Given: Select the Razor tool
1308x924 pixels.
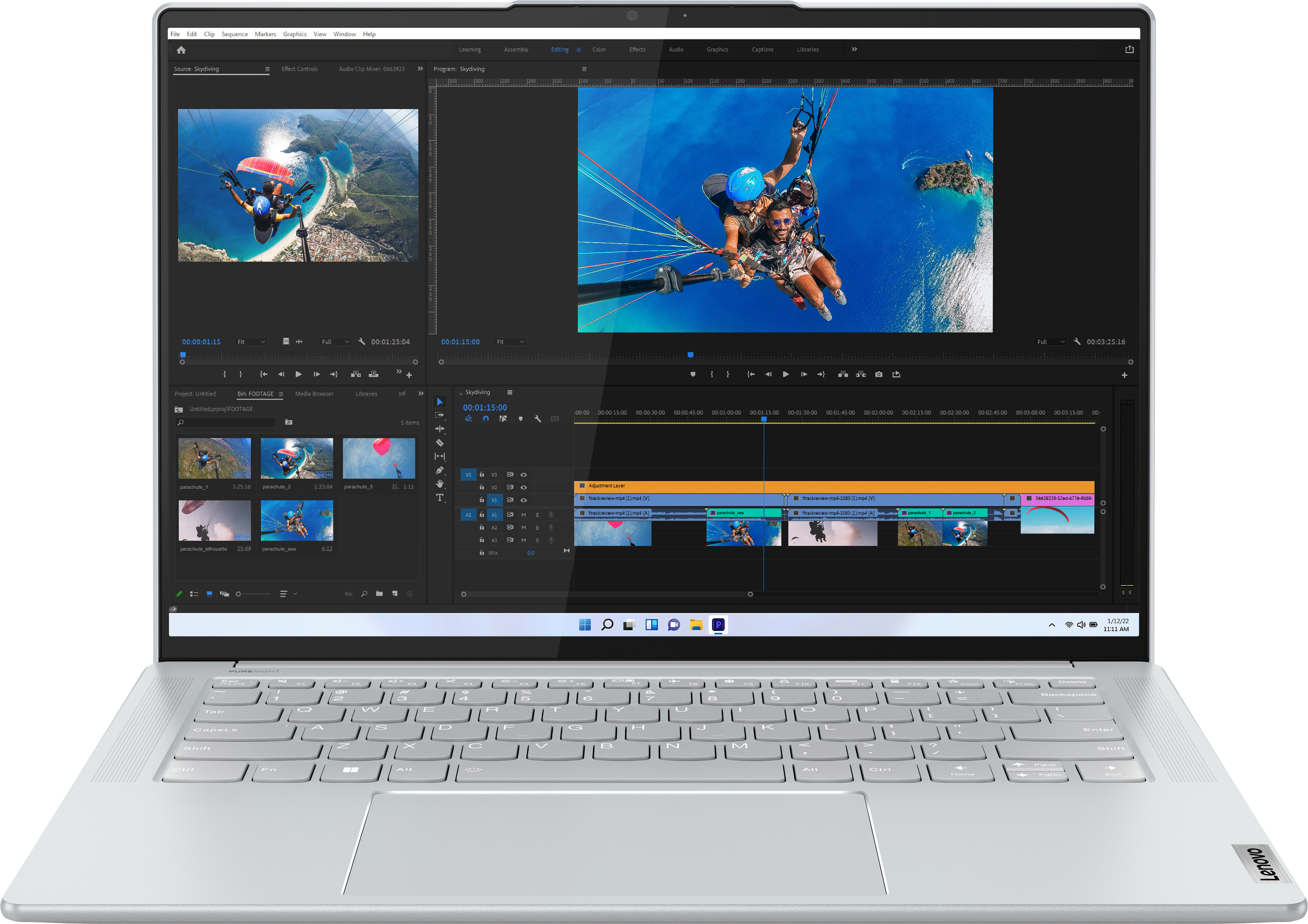Looking at the screenshot, I should point(439,443).
